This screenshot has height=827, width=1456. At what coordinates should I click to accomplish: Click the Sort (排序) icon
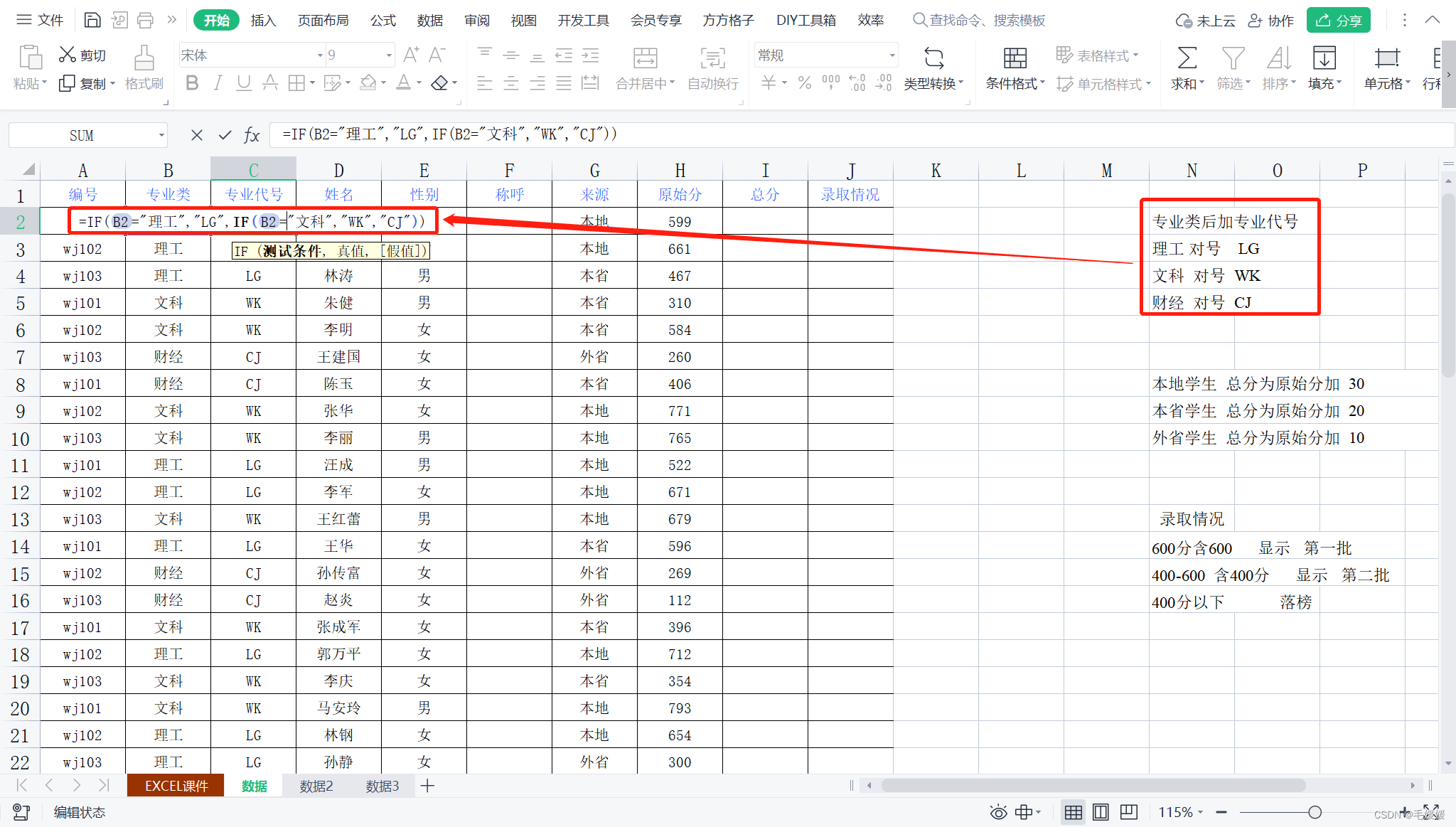(1278, 58)
